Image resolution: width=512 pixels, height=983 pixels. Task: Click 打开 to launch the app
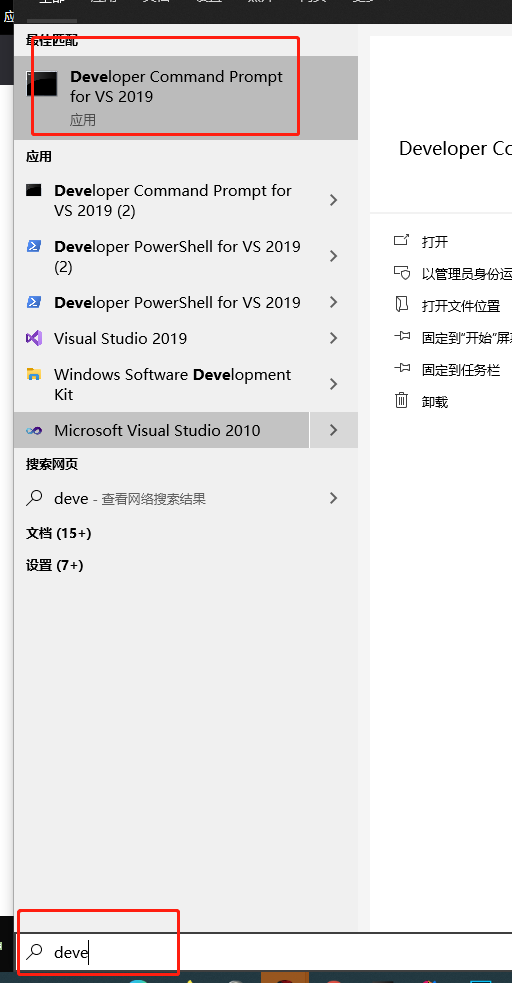tap(435, 241)
